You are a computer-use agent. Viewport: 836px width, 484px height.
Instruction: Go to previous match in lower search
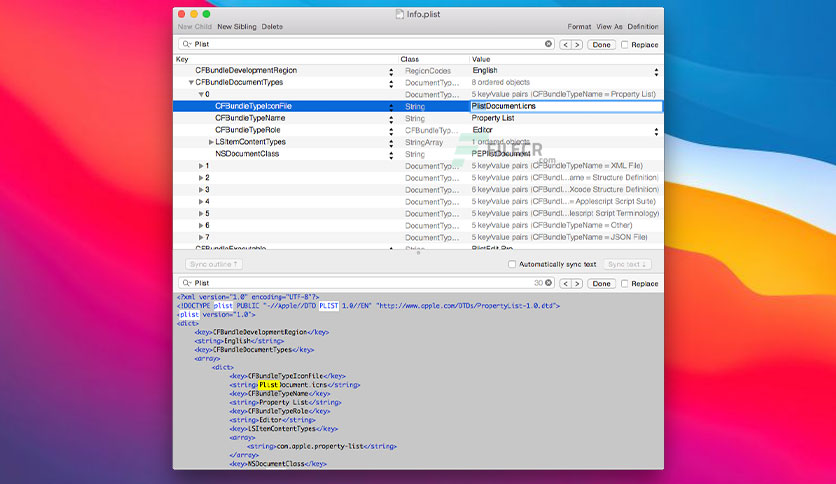point(565,284)
